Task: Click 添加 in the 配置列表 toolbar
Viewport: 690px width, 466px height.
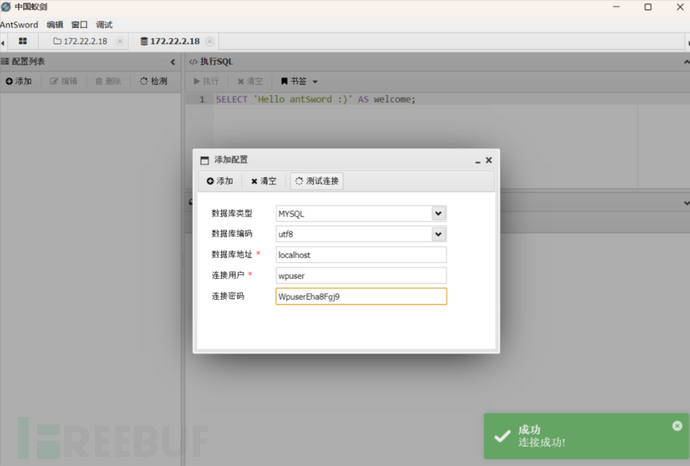Action: point(18,81)
